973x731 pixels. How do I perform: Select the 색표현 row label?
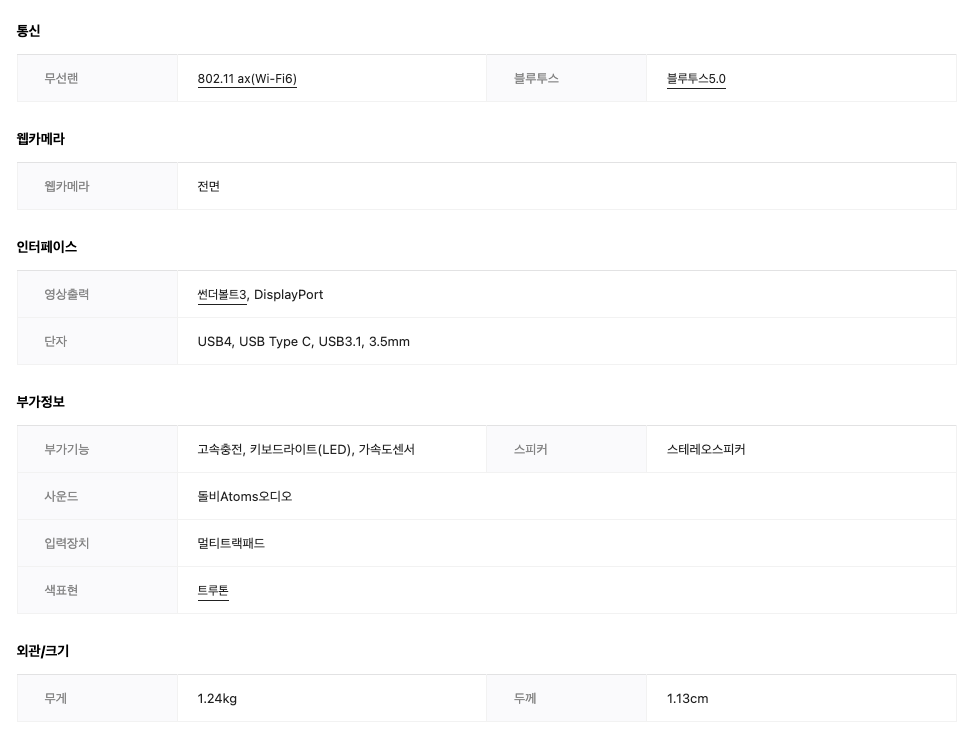[61, 591]
